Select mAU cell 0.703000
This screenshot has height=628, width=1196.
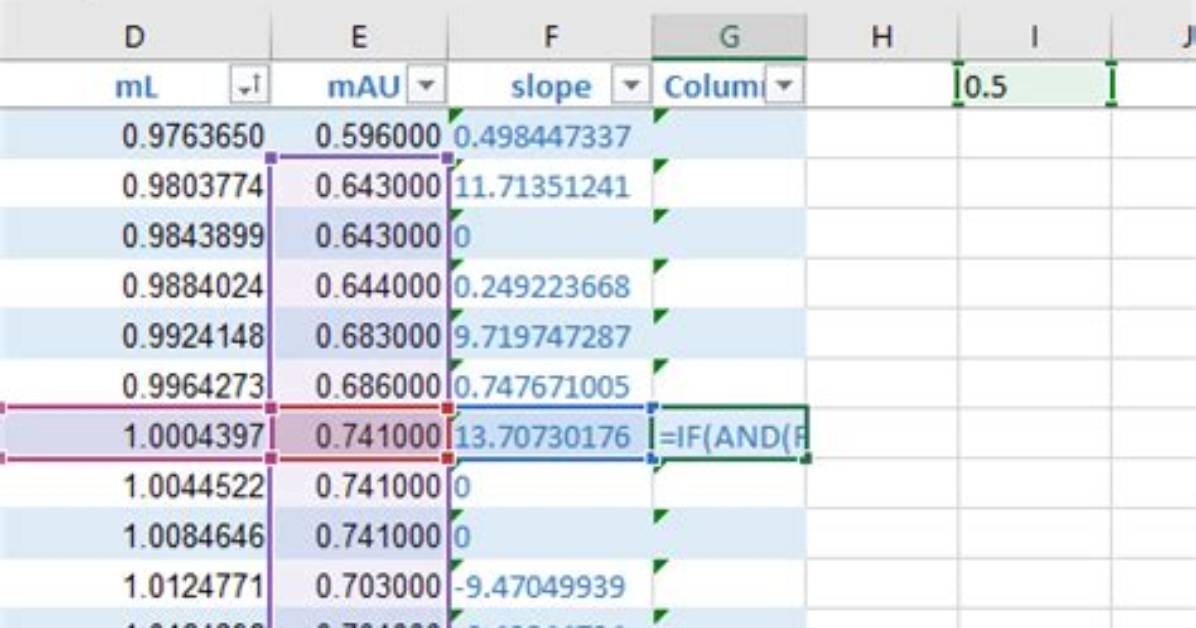click(x=359, y=586)
